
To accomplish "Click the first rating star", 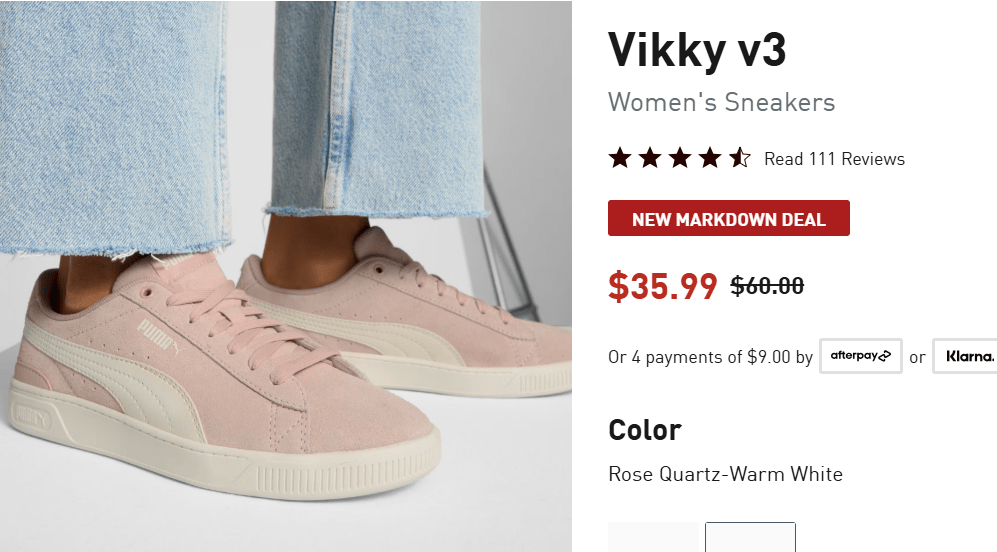I will (x=620, y=158).
